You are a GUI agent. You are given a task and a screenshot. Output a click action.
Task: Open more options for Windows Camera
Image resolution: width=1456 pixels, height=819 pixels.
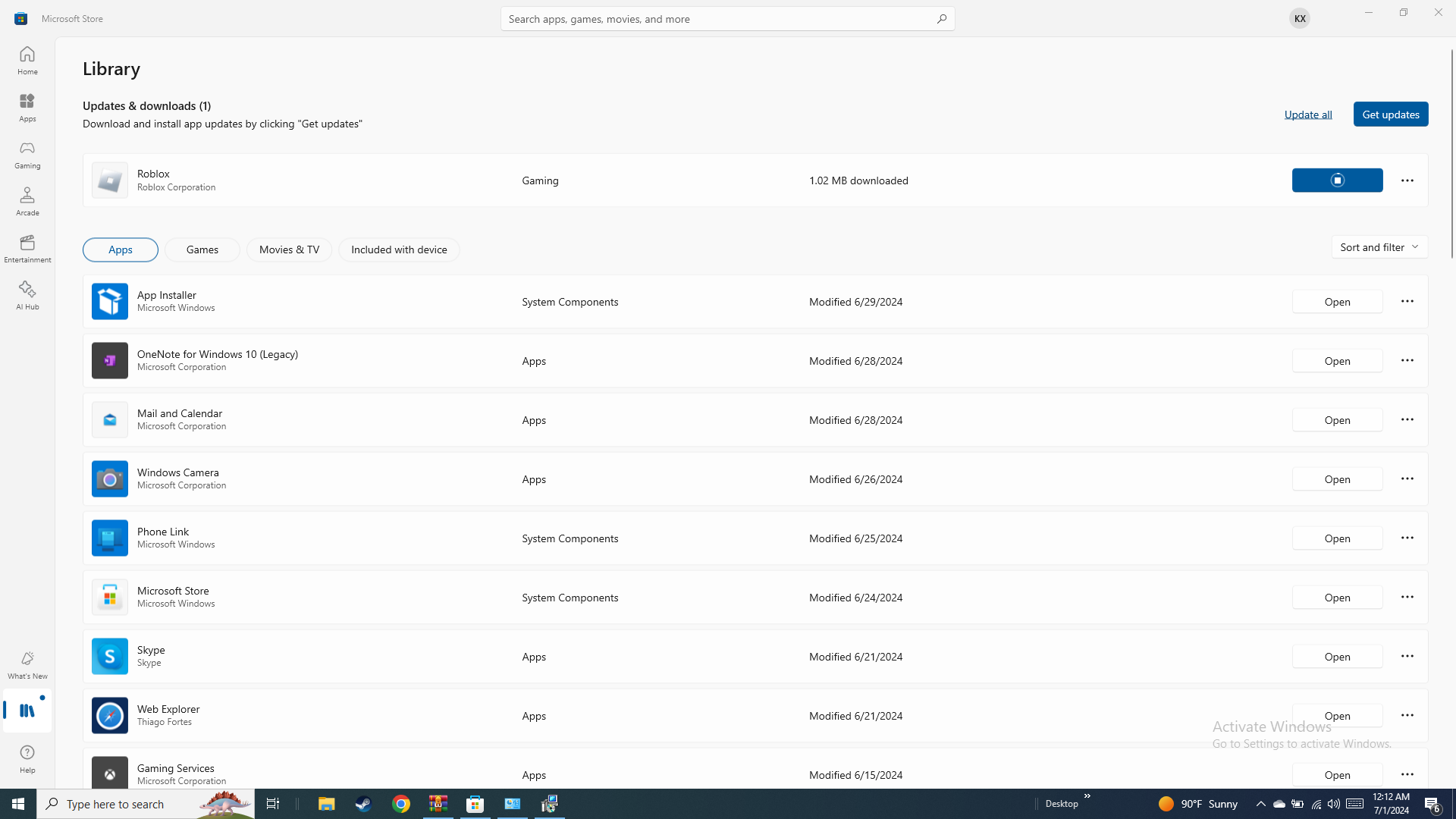(1407, 479)
